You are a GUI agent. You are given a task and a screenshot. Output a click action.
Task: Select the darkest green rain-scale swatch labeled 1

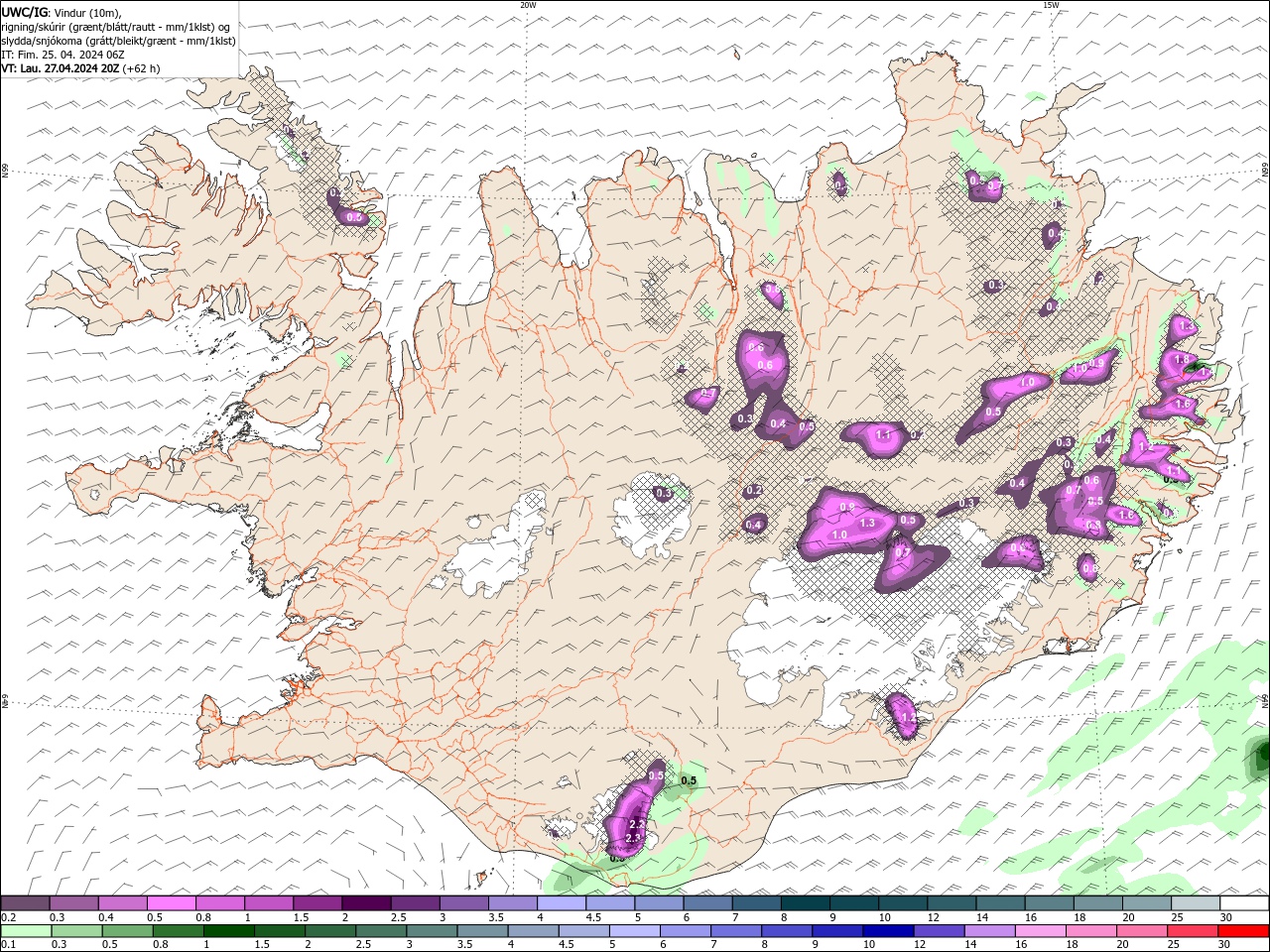tap(228, 931)
